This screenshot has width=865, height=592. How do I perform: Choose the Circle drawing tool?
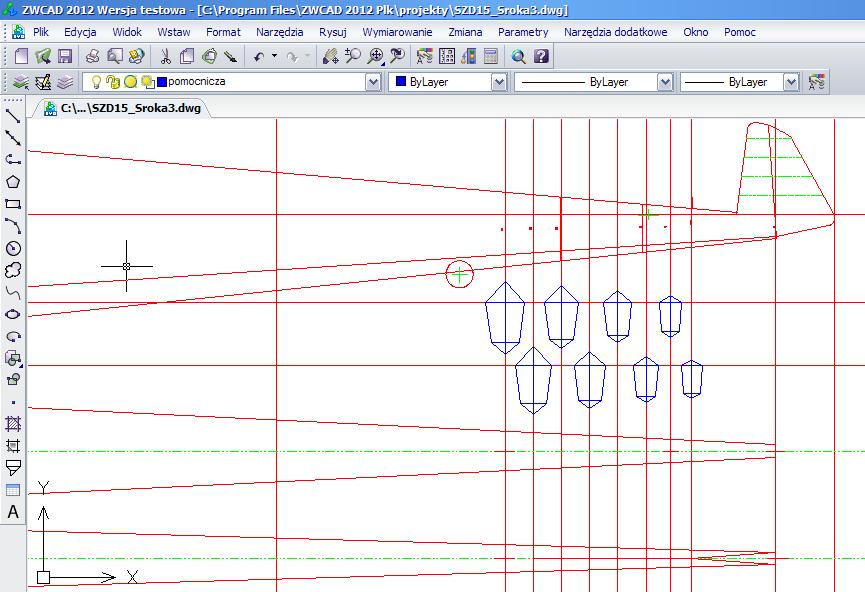13,248
